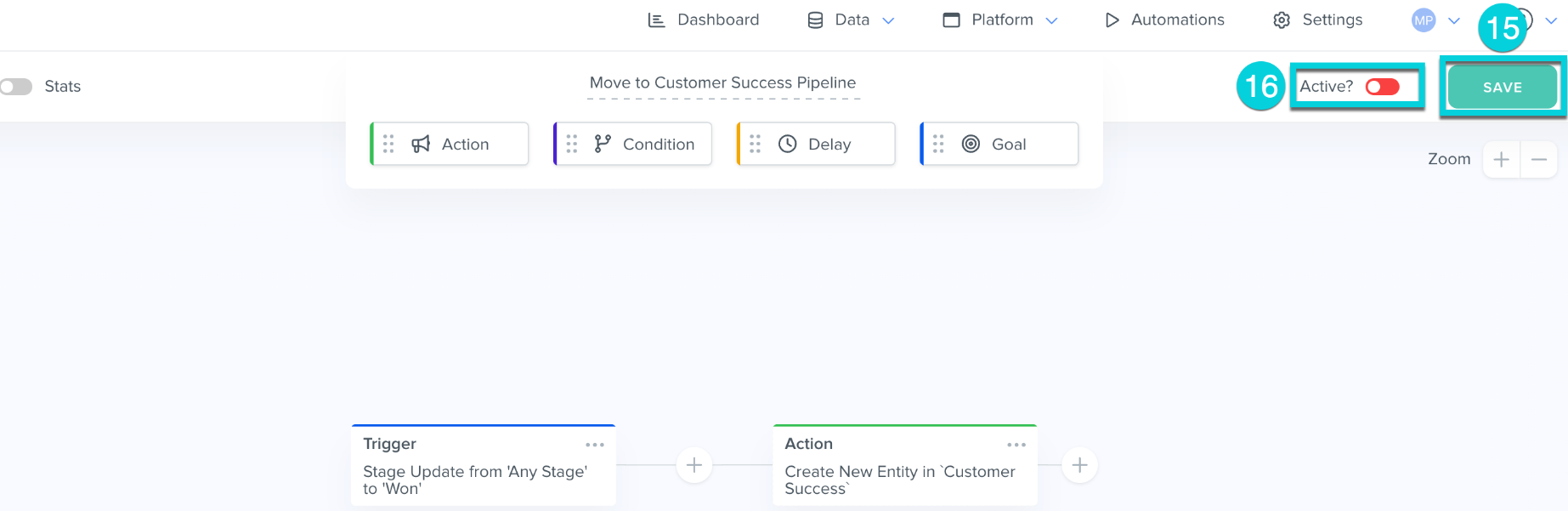Click the clock icon on Delay block
Viewport: 1568px width, 511px height.
click(x=788, y=145)
